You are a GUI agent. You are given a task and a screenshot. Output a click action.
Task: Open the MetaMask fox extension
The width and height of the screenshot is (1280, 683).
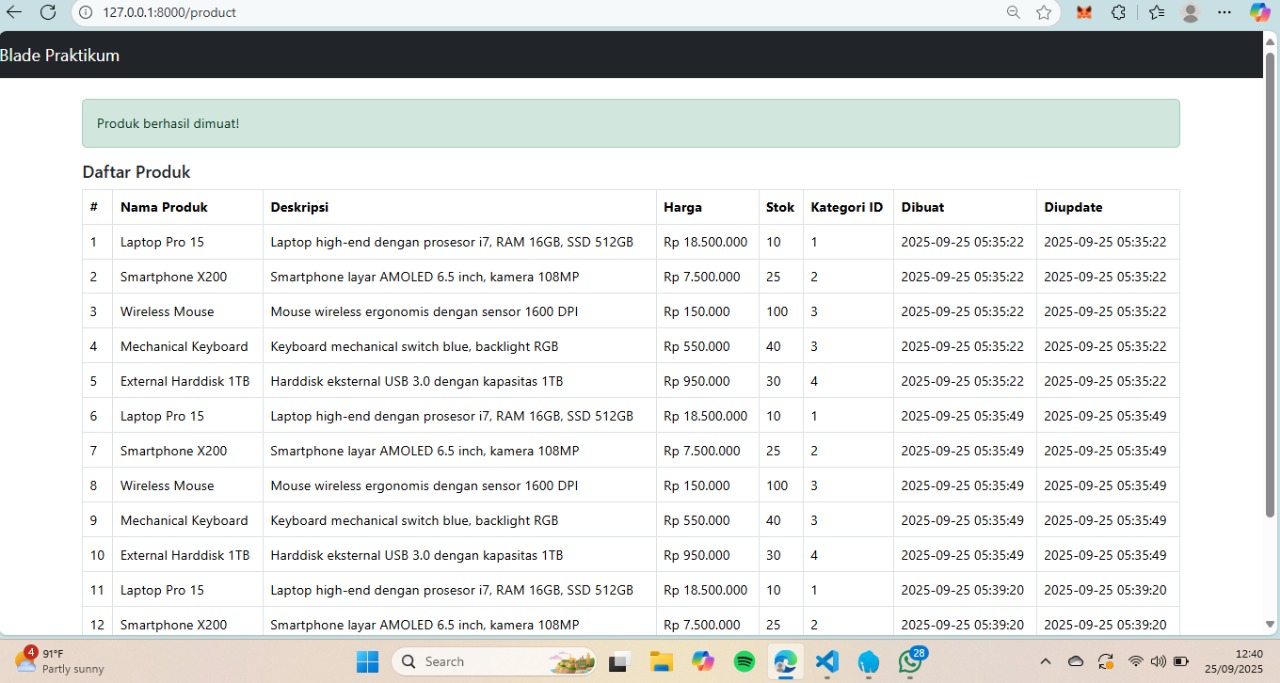(x=1084, y=13)
